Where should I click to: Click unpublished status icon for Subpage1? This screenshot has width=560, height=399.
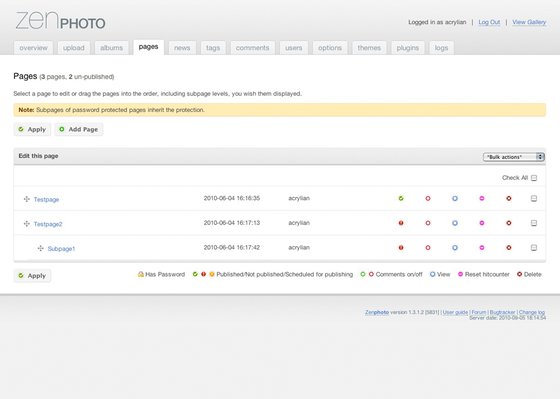401,248
